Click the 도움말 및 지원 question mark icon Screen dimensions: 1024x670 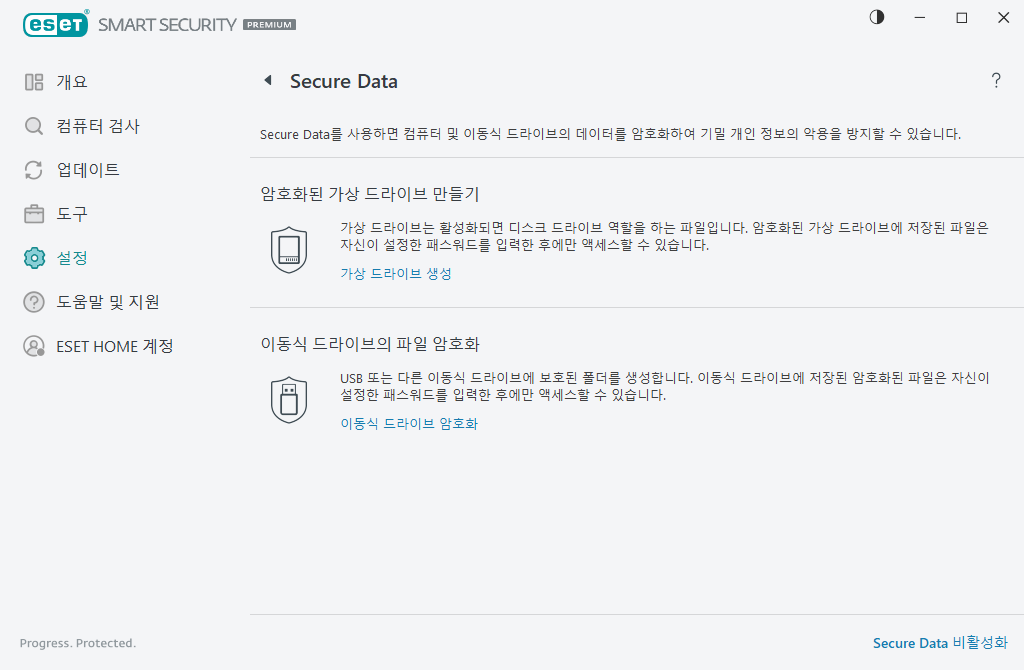tap(33, 302)
